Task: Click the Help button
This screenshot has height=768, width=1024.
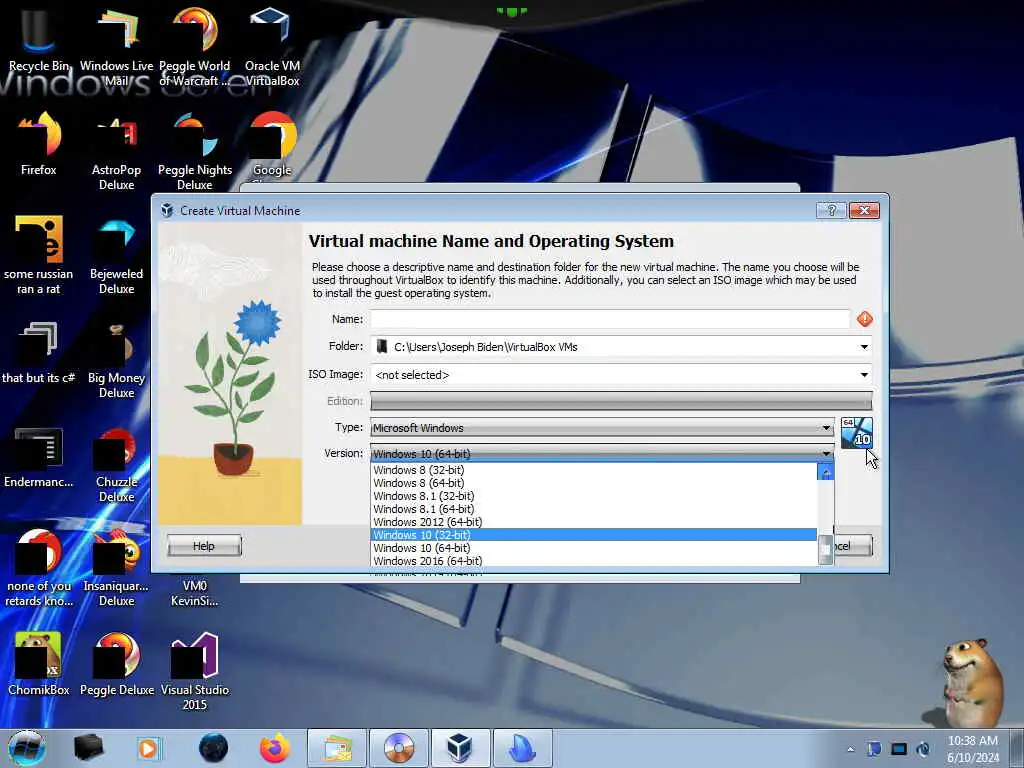Action: click(204, 546)
